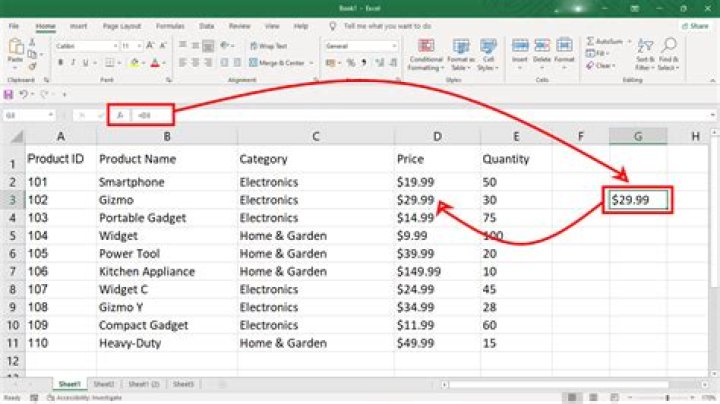Switch to the Formulas ribbon tab
Viewport: 720px width, 404px height.
[170, 26]
